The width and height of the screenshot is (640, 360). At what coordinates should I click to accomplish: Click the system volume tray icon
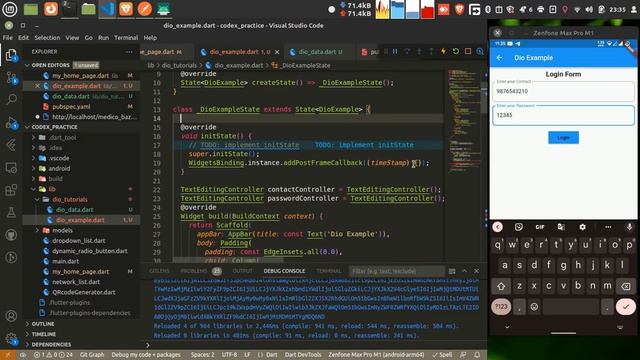click(589, 9)
